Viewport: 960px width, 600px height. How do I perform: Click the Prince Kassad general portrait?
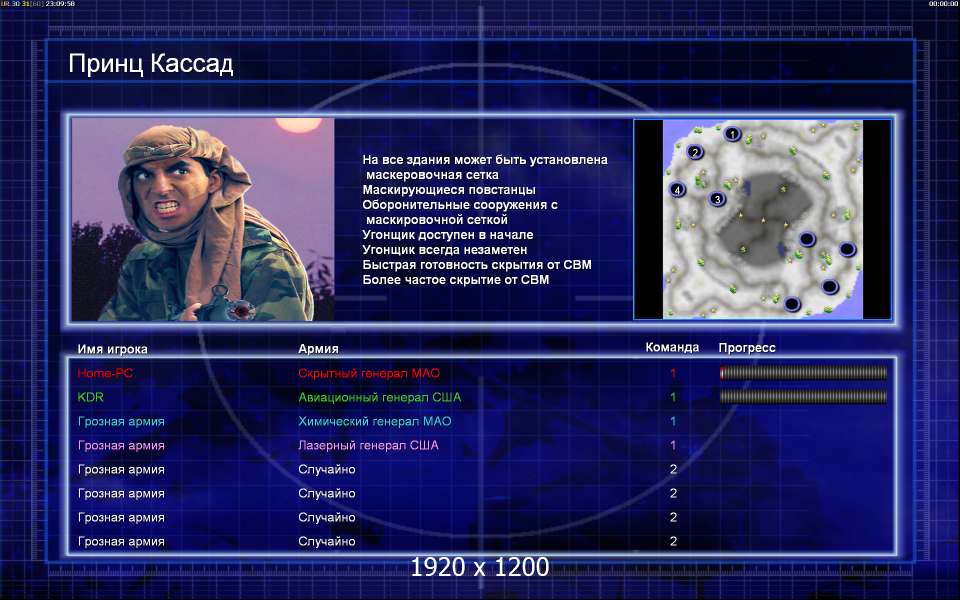click(203, 219)
